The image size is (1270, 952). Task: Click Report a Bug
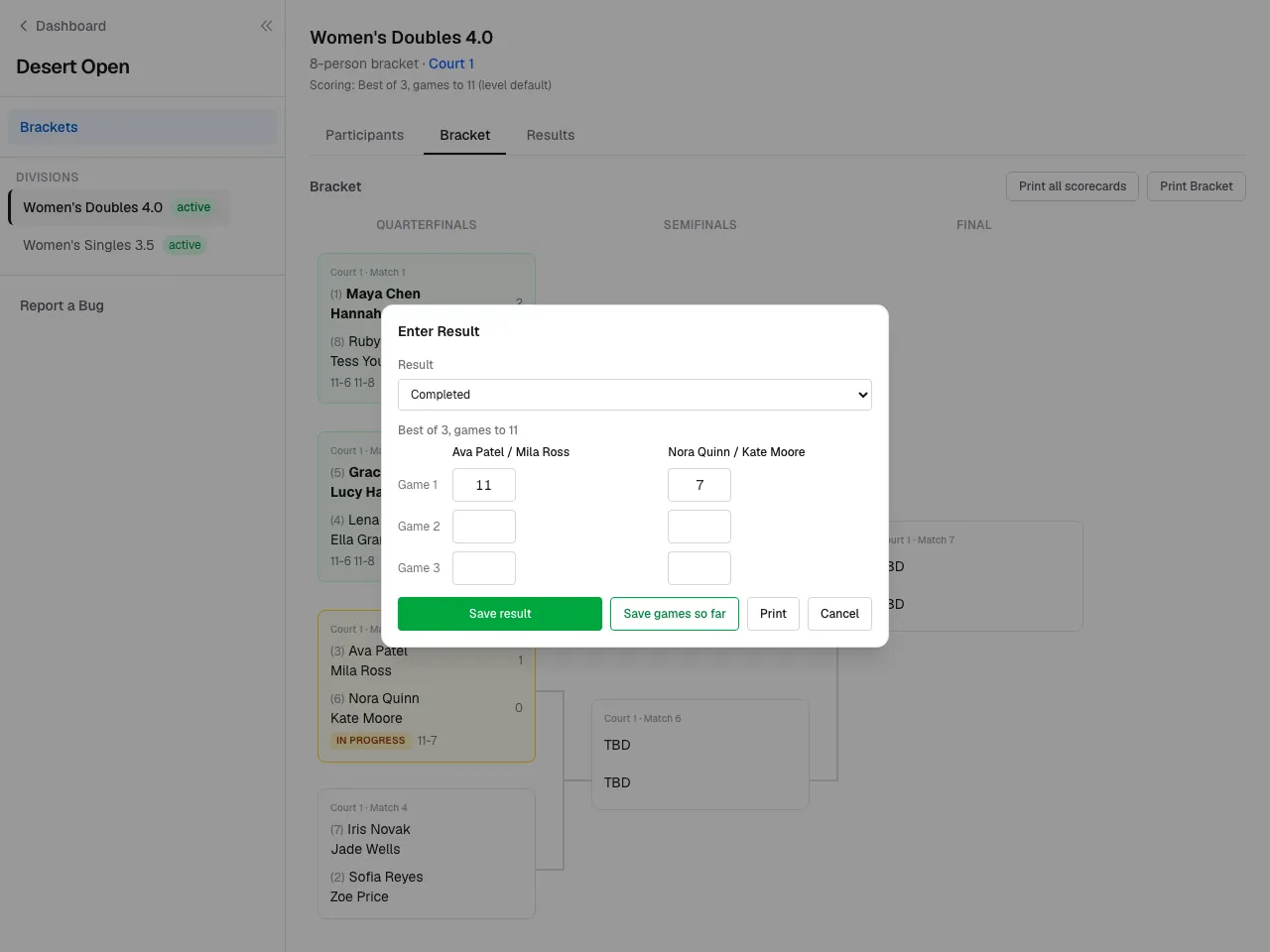point(62,305)
